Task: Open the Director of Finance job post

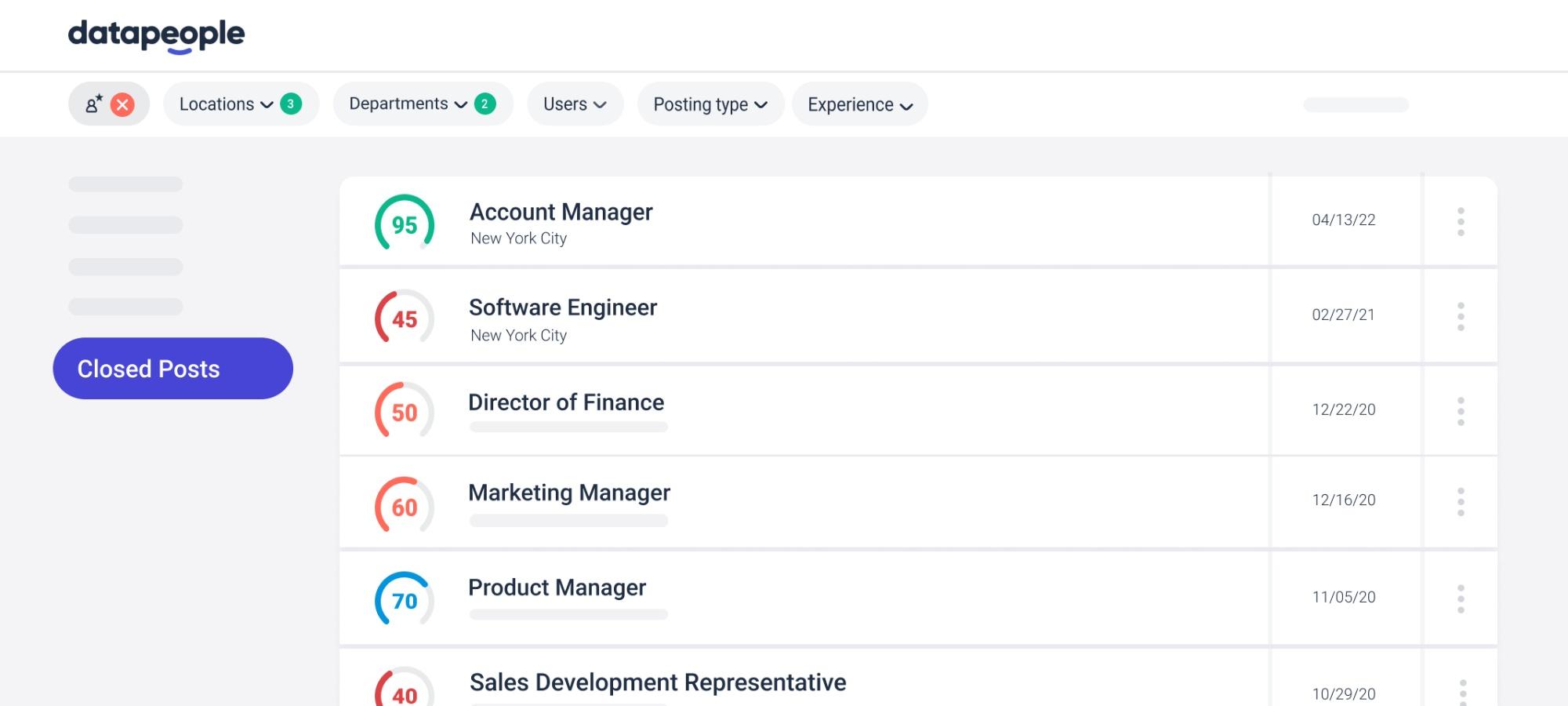Action: click(x=566, y=402)
